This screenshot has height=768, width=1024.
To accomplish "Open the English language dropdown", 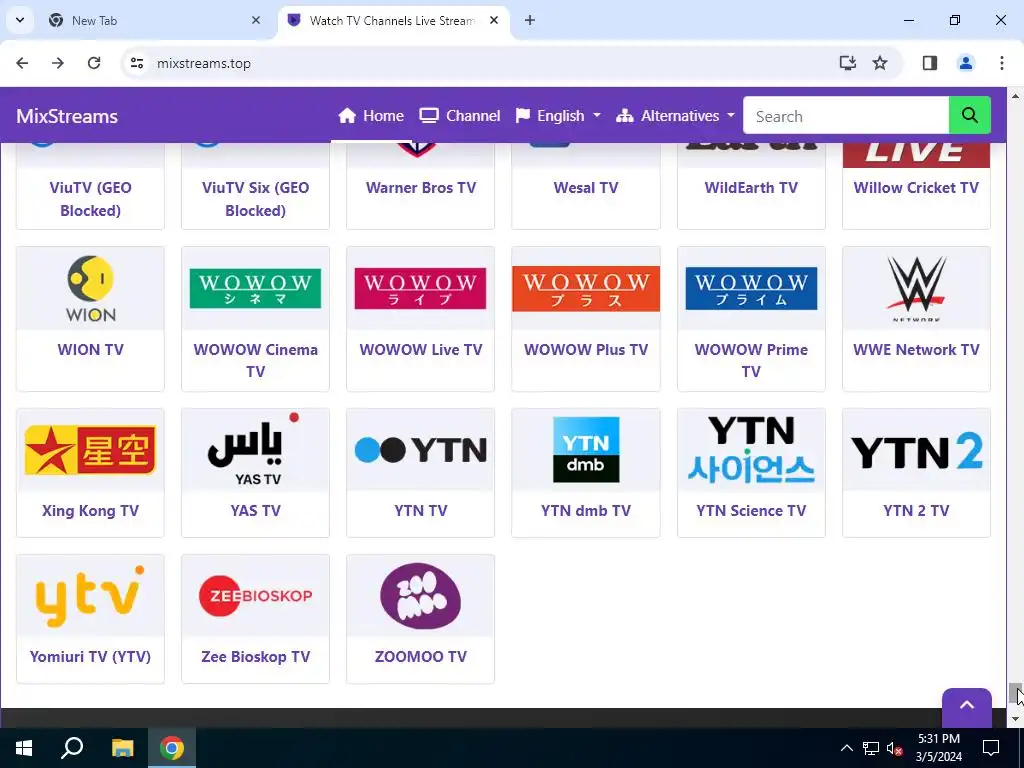I will [558, 116].
